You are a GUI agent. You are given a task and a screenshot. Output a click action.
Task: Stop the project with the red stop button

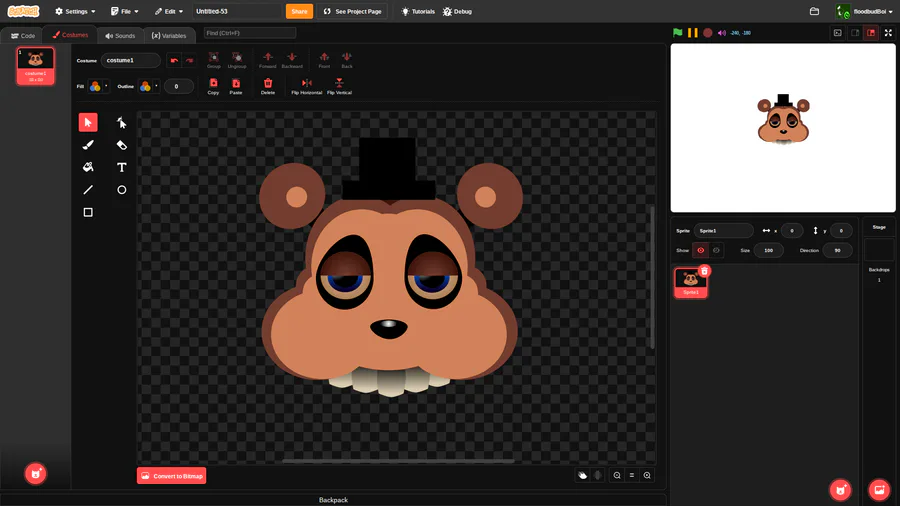708,33
